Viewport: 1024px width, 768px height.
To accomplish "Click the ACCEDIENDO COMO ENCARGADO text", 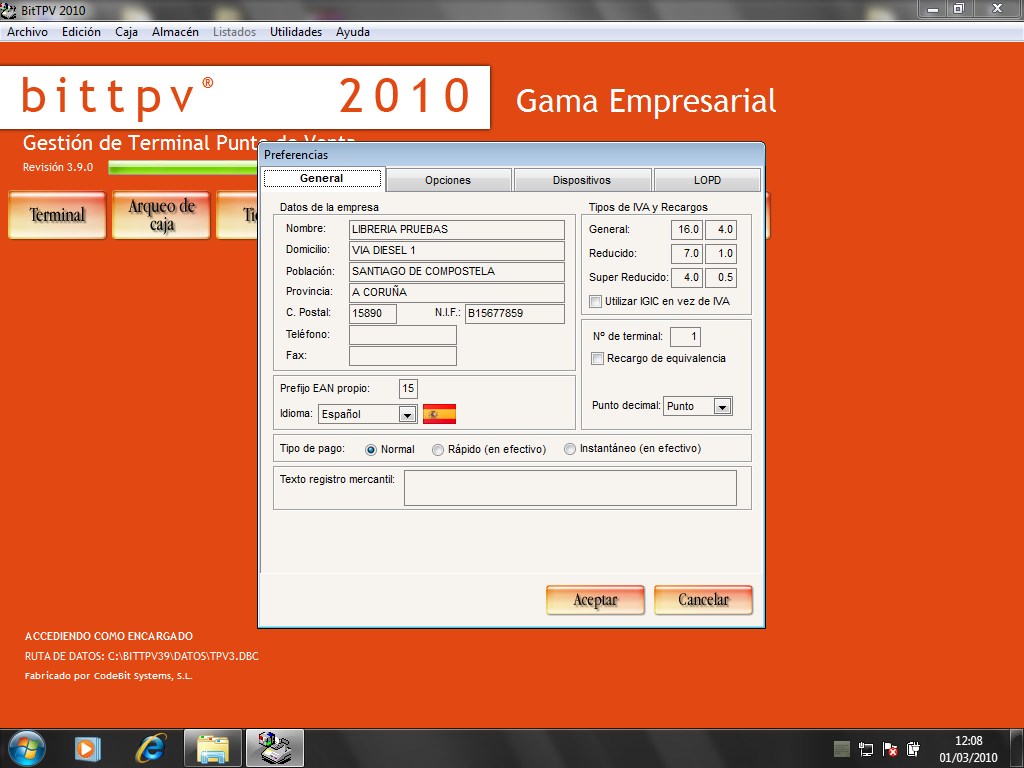I will click(109, 636).
